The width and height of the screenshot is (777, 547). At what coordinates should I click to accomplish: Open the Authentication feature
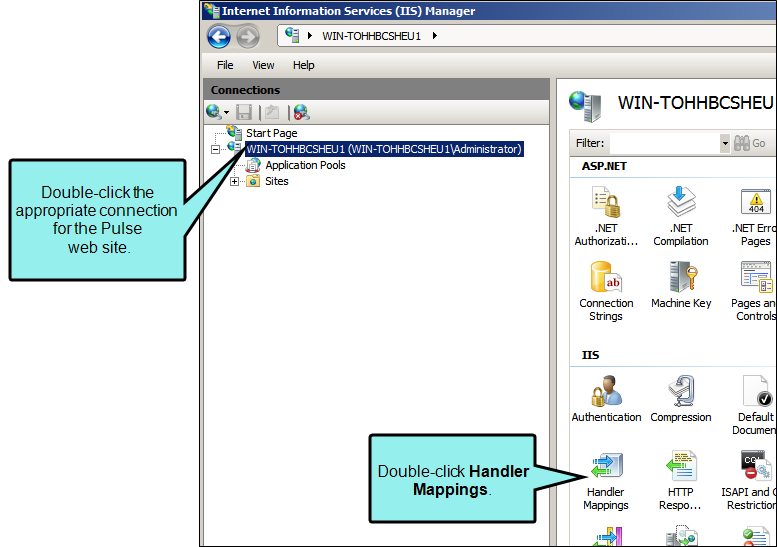coord(606,399)
